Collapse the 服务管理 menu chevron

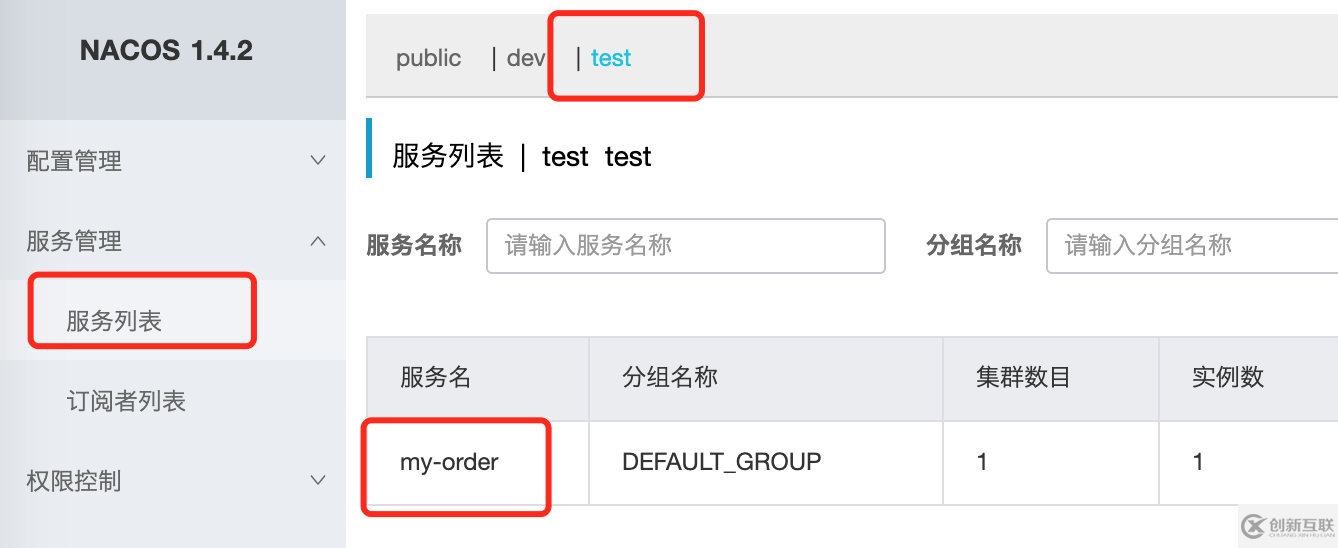tap(318, 241)
